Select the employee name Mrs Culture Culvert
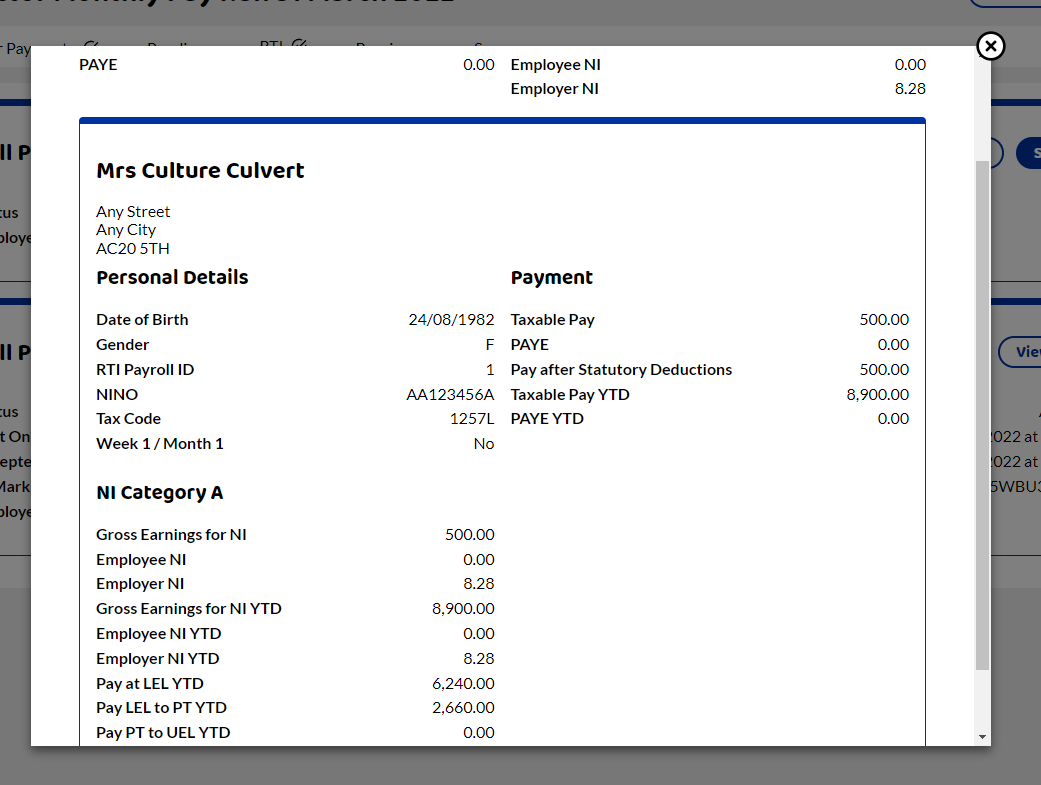Image resolution: width=1041 pixels, height=785 pixels. 200,170
